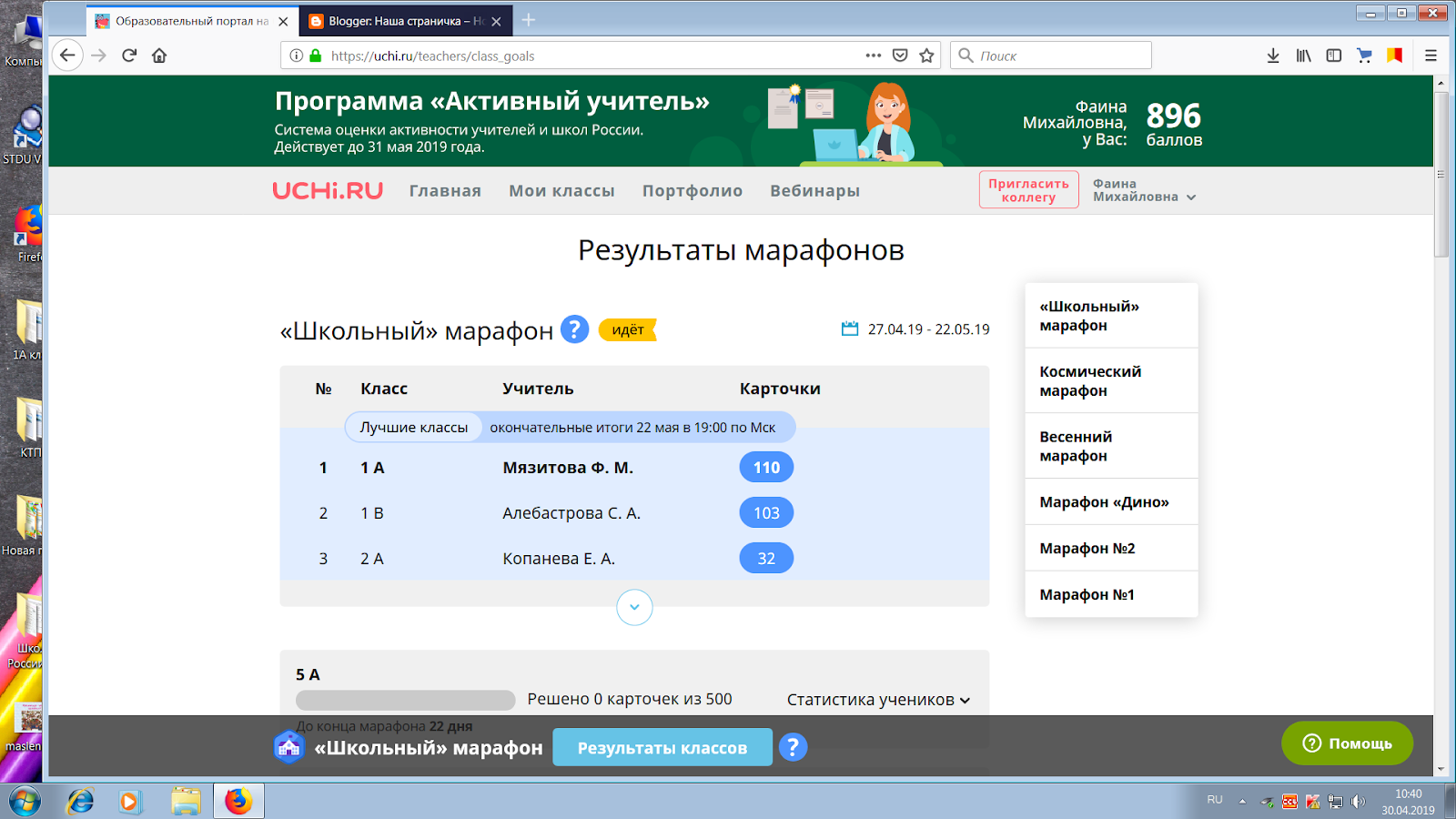Bookmark this page via the star icon
Image resolution: width=1456 pixels, height=819 pixels.
[x=925, y=55]
